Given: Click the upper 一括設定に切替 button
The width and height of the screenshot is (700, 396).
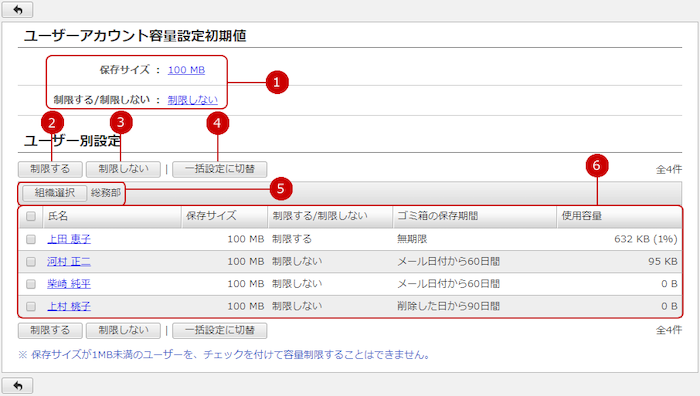Looking at the screenshot, I should tap(220, 169).
